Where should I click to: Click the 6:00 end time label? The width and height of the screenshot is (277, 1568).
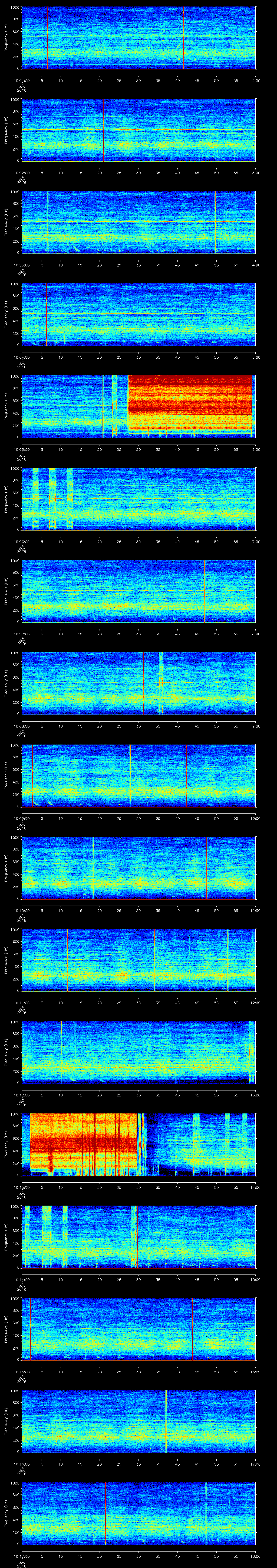(x=256, y=449)
